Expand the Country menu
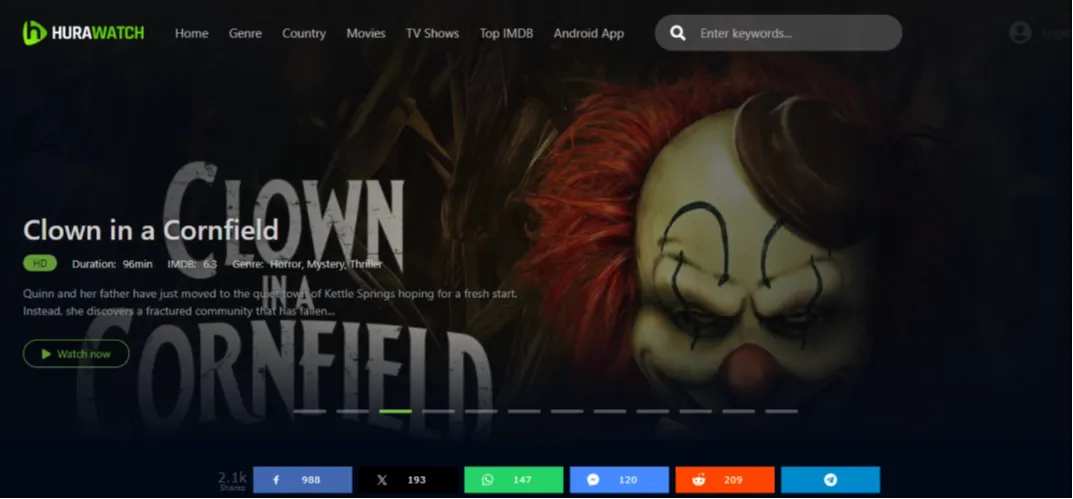Image resolution: width=1073 pixels, height=499 pixels. click(304, 33)
